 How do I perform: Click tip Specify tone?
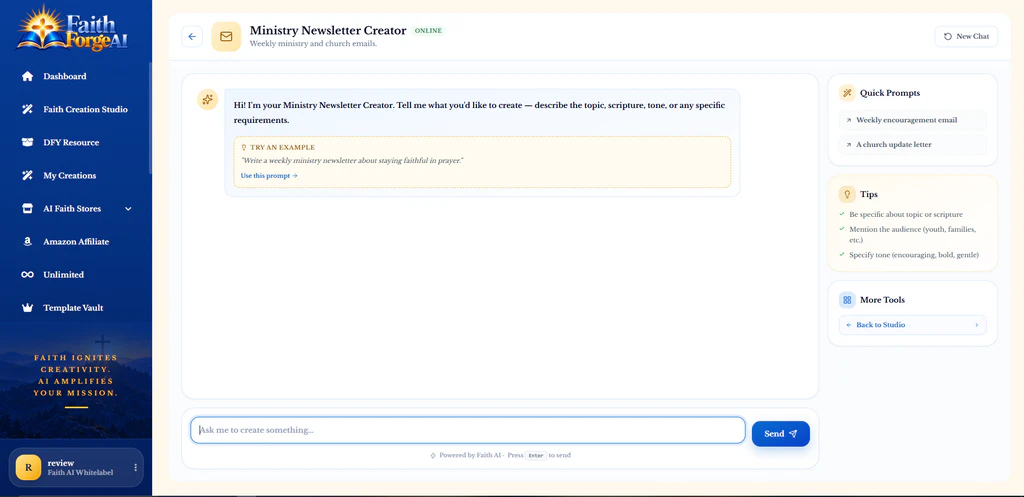[914, 255]
